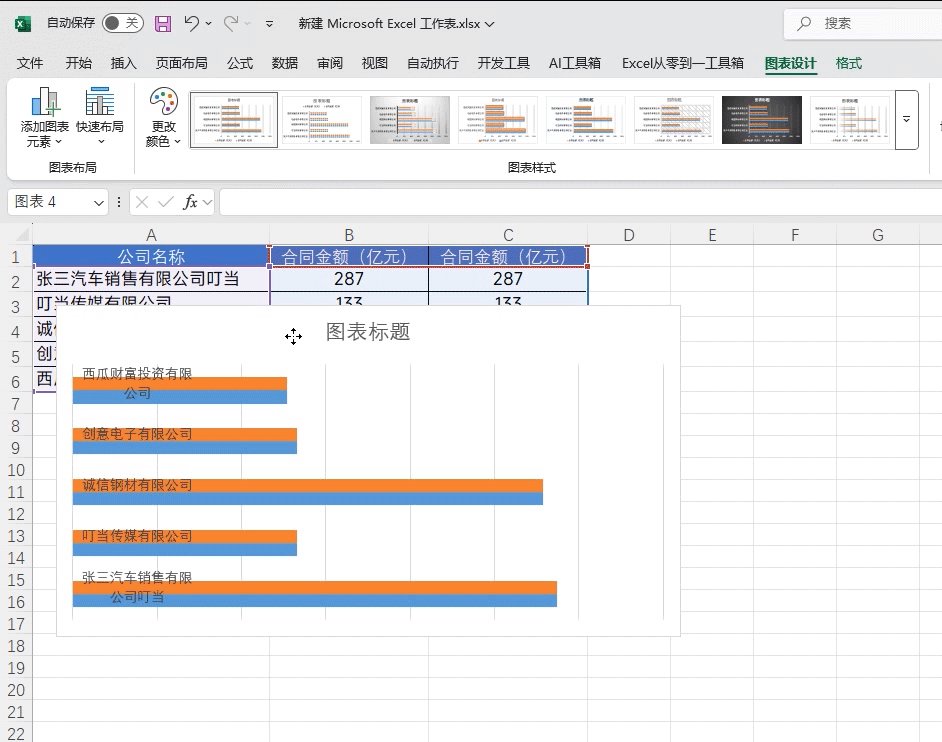942x742 pixels.
Task: Open Quick Layout (快速布局) gallery
Action: click(x=100, y=117)
